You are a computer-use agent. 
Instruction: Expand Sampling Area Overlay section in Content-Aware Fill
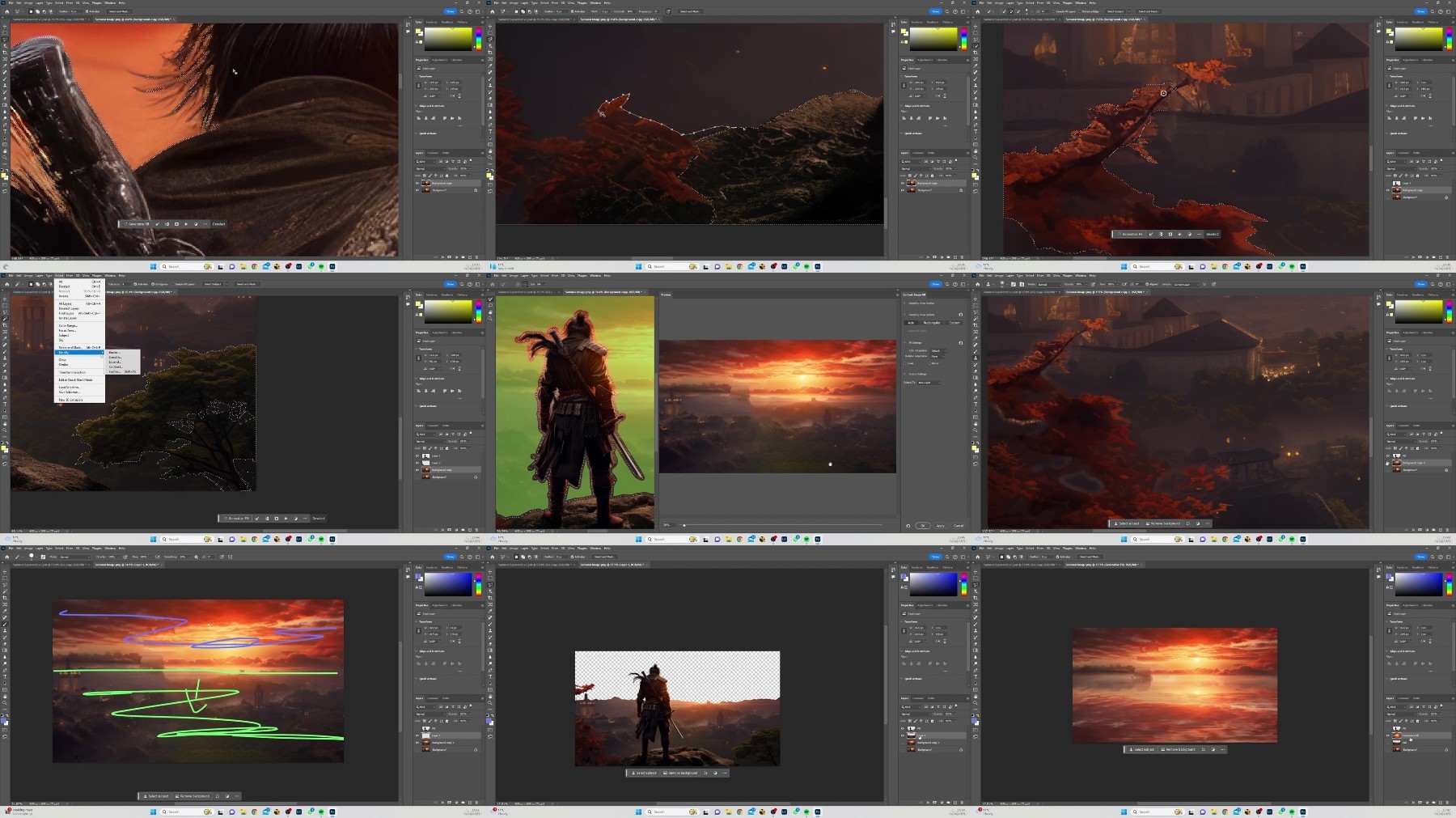click(x=904, y=303)
